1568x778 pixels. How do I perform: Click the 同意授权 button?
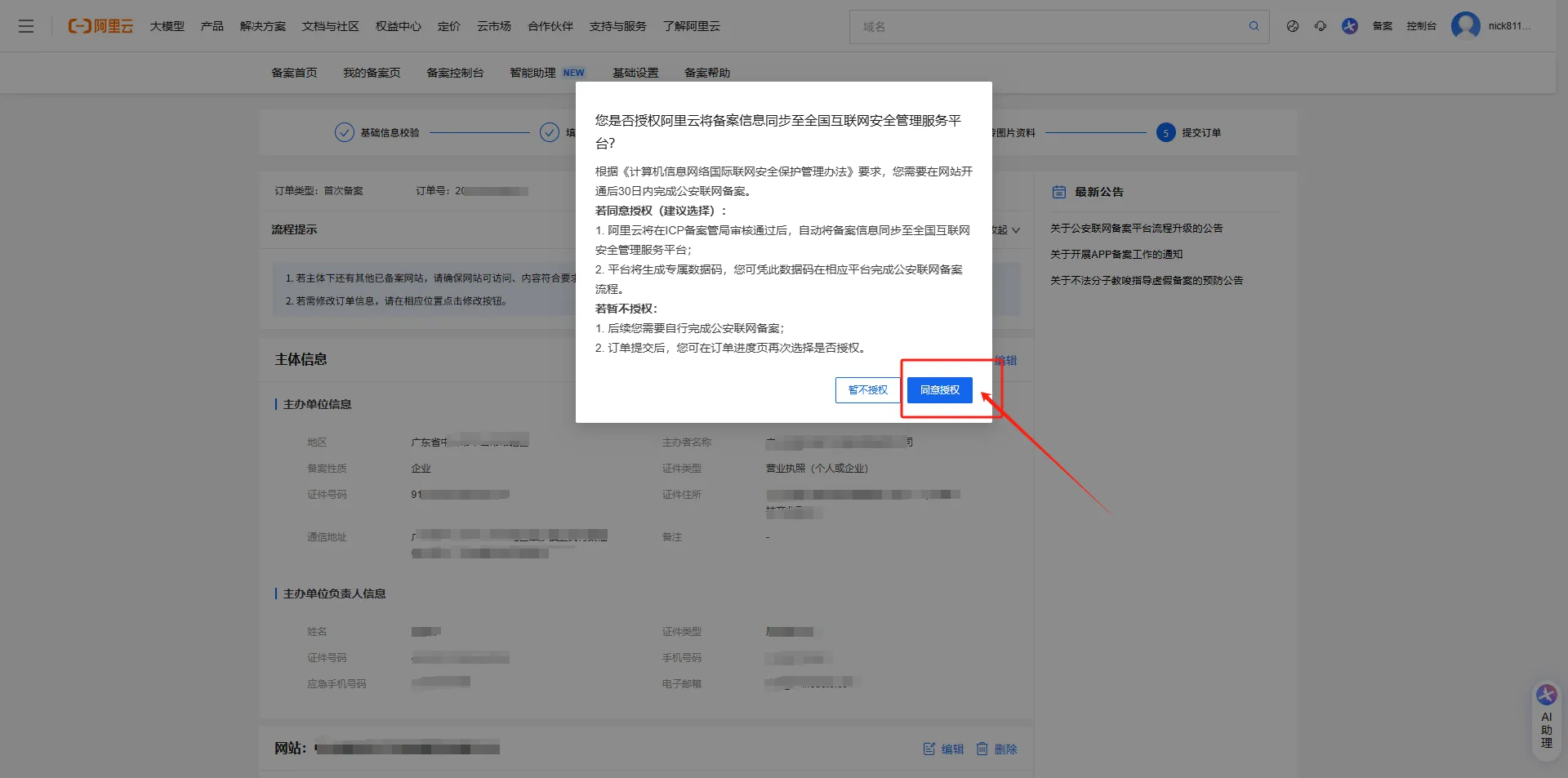[939, 390]
